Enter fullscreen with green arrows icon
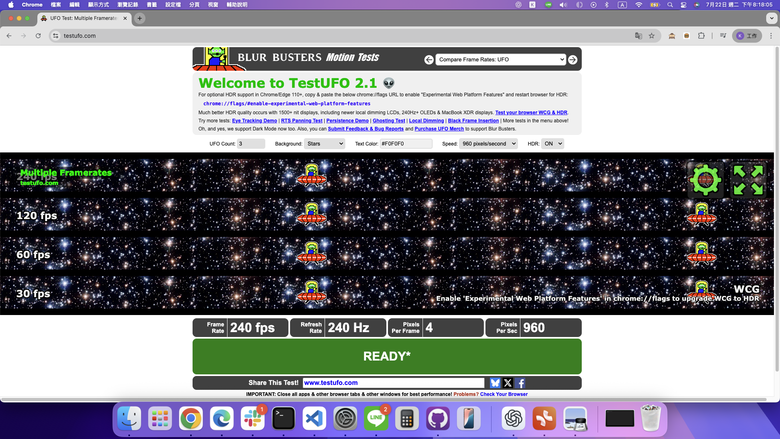The image size is (780, 439). coord(748,179)
